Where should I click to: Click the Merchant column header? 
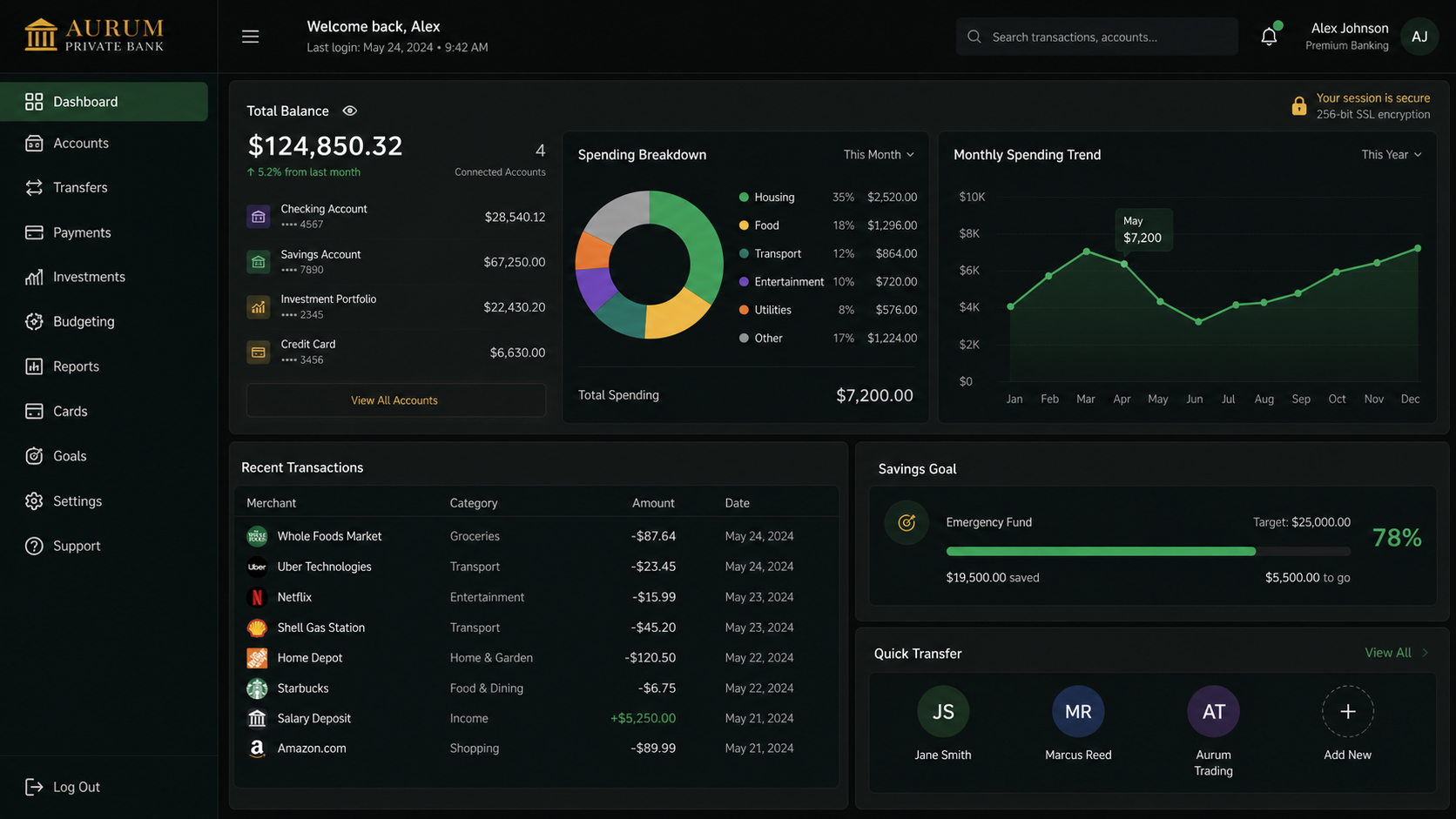point(271,503)
